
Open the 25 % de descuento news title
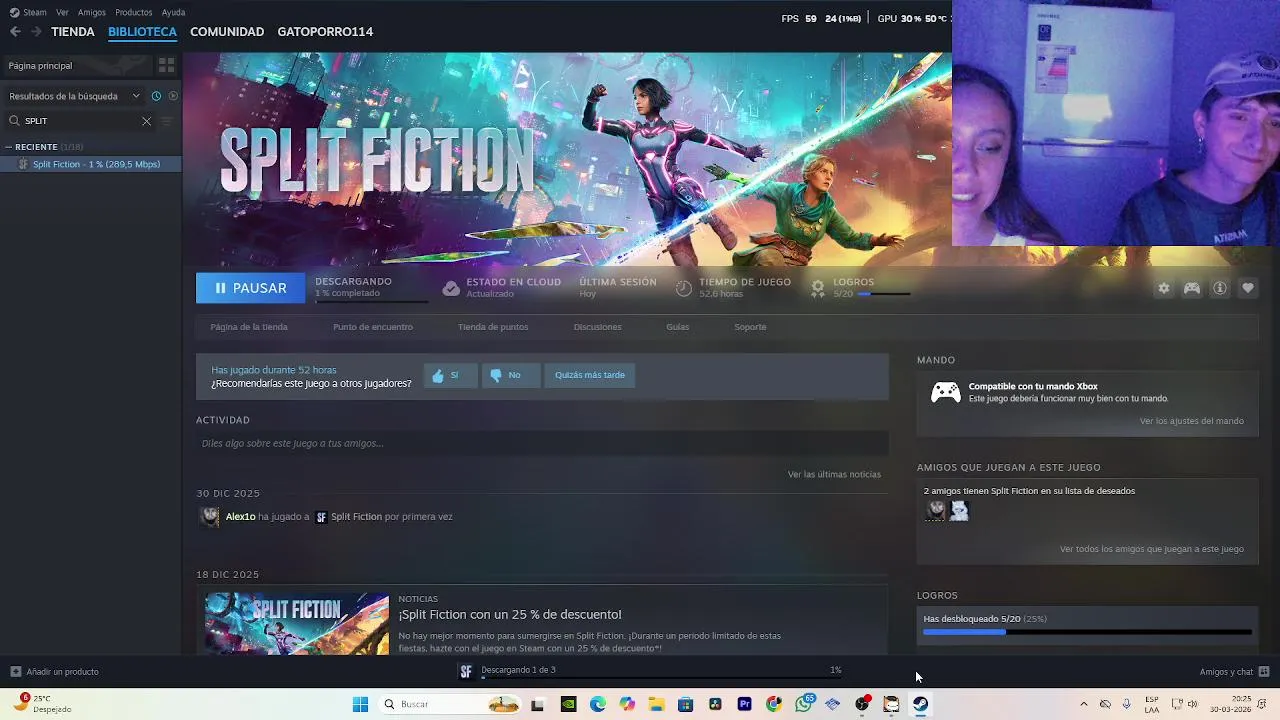tap(510, 614)
